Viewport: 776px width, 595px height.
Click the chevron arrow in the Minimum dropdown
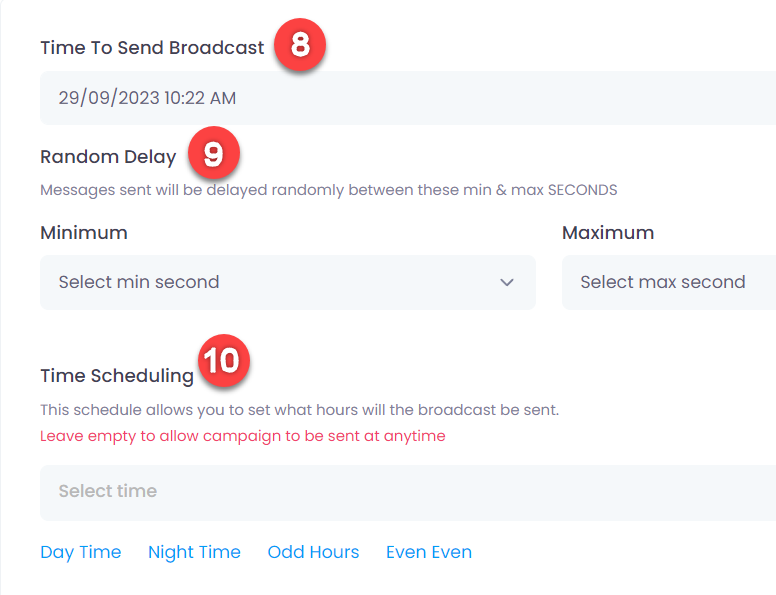(507, 283)
